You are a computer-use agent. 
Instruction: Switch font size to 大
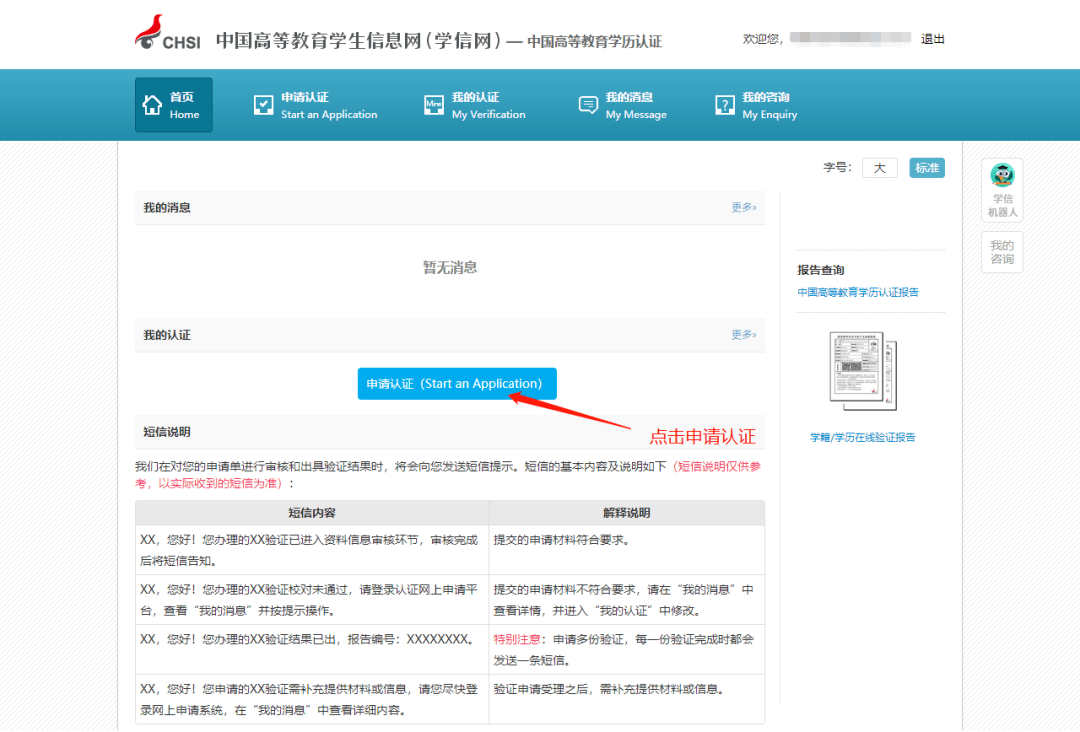(x=879, y=167)
